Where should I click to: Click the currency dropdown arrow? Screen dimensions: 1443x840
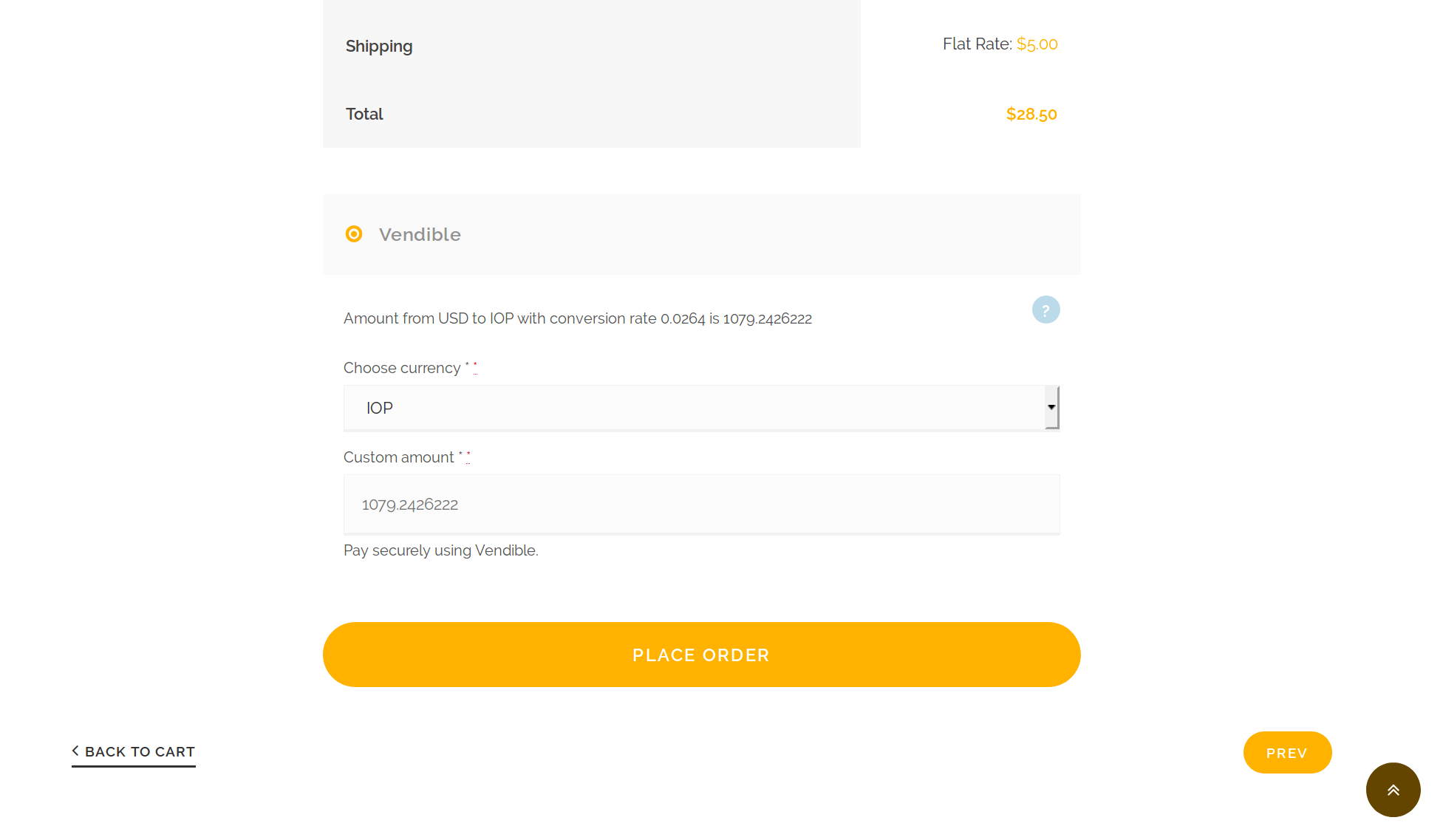[1051, 407]
